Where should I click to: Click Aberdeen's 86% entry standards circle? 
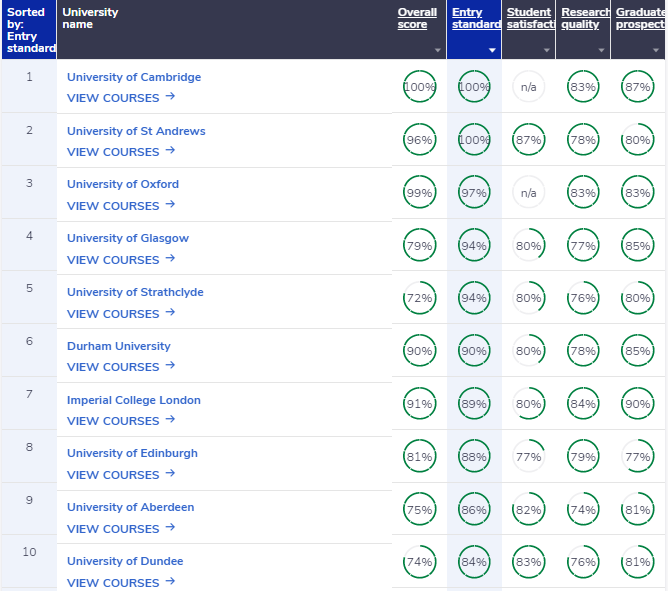[x=474, y=510]
